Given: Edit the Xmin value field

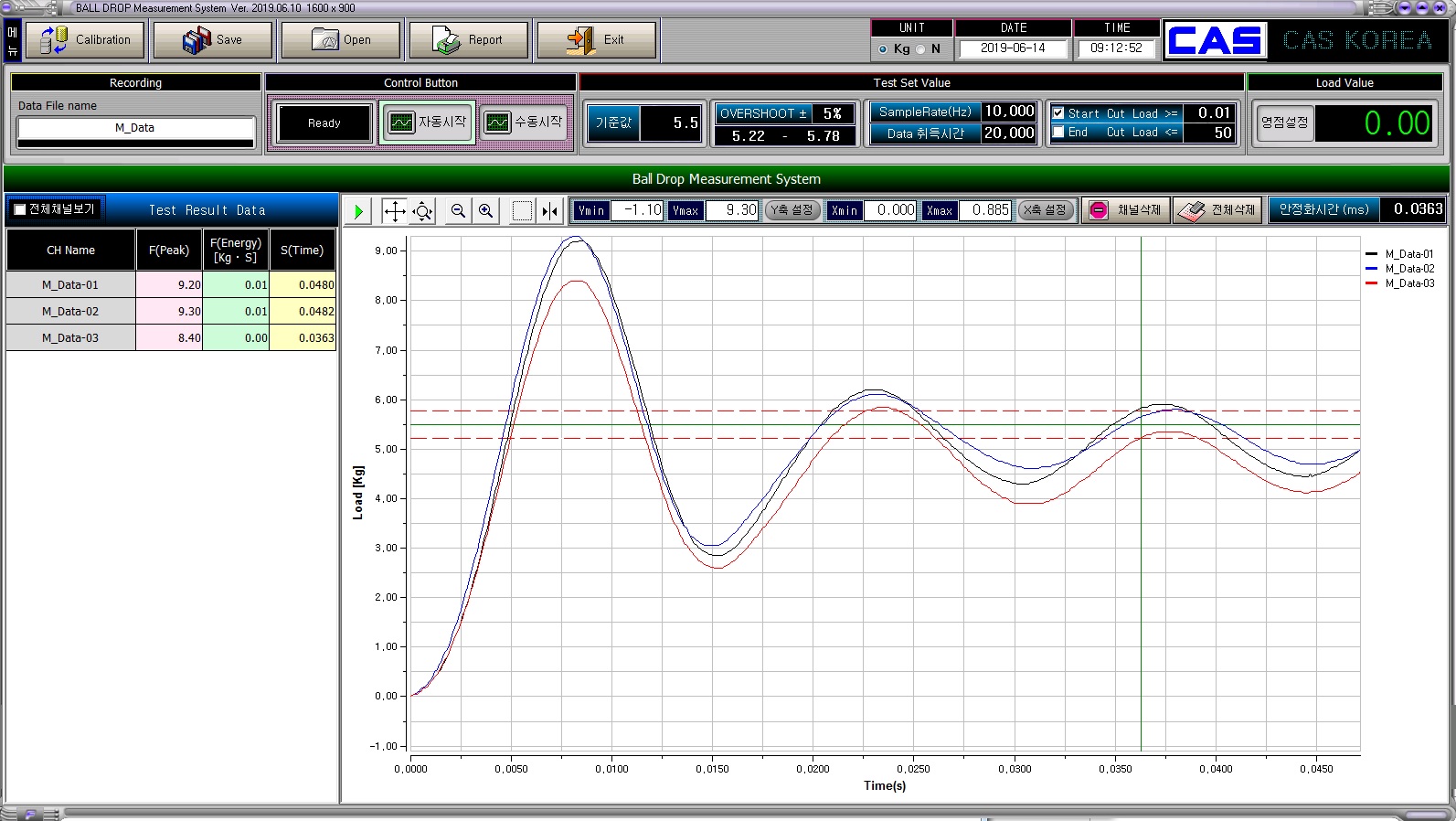Looking at the screenshot, I should tap(889, 210).
